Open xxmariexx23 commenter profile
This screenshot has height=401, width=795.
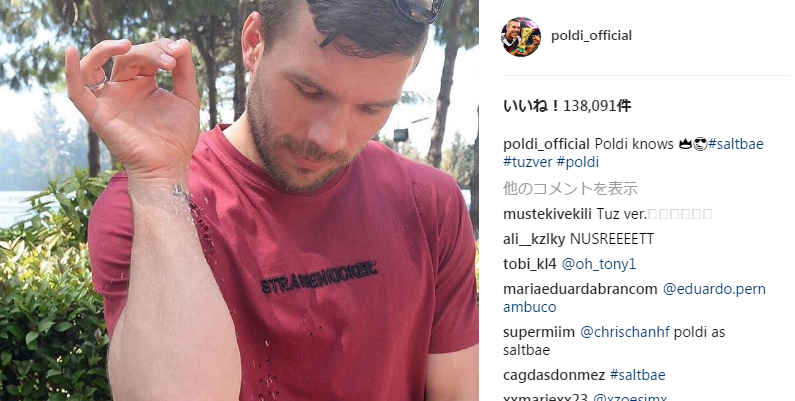[x=546, y=397]
